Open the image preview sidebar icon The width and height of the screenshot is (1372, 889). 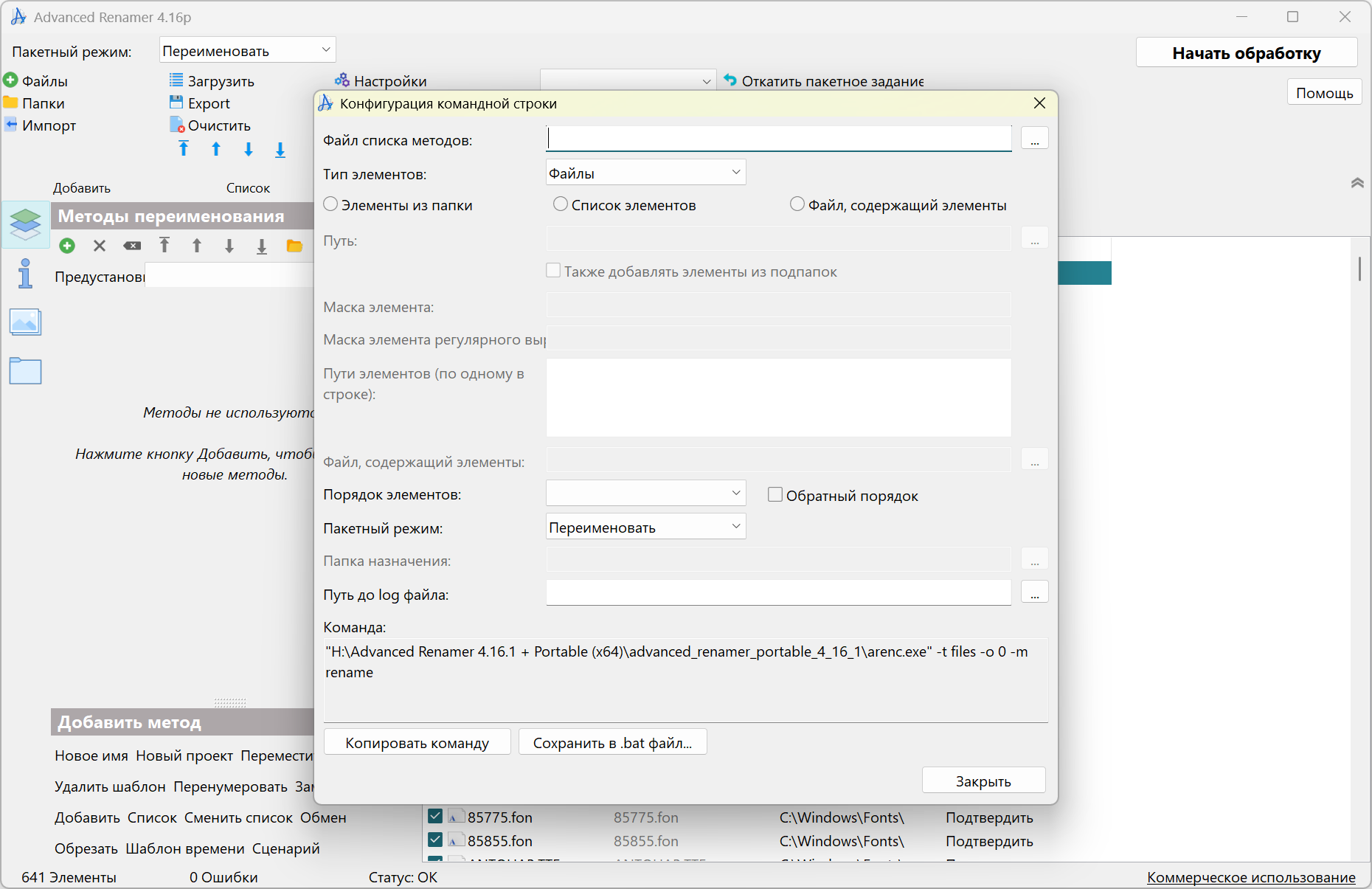pyautogui.click(x=25, y=322)
